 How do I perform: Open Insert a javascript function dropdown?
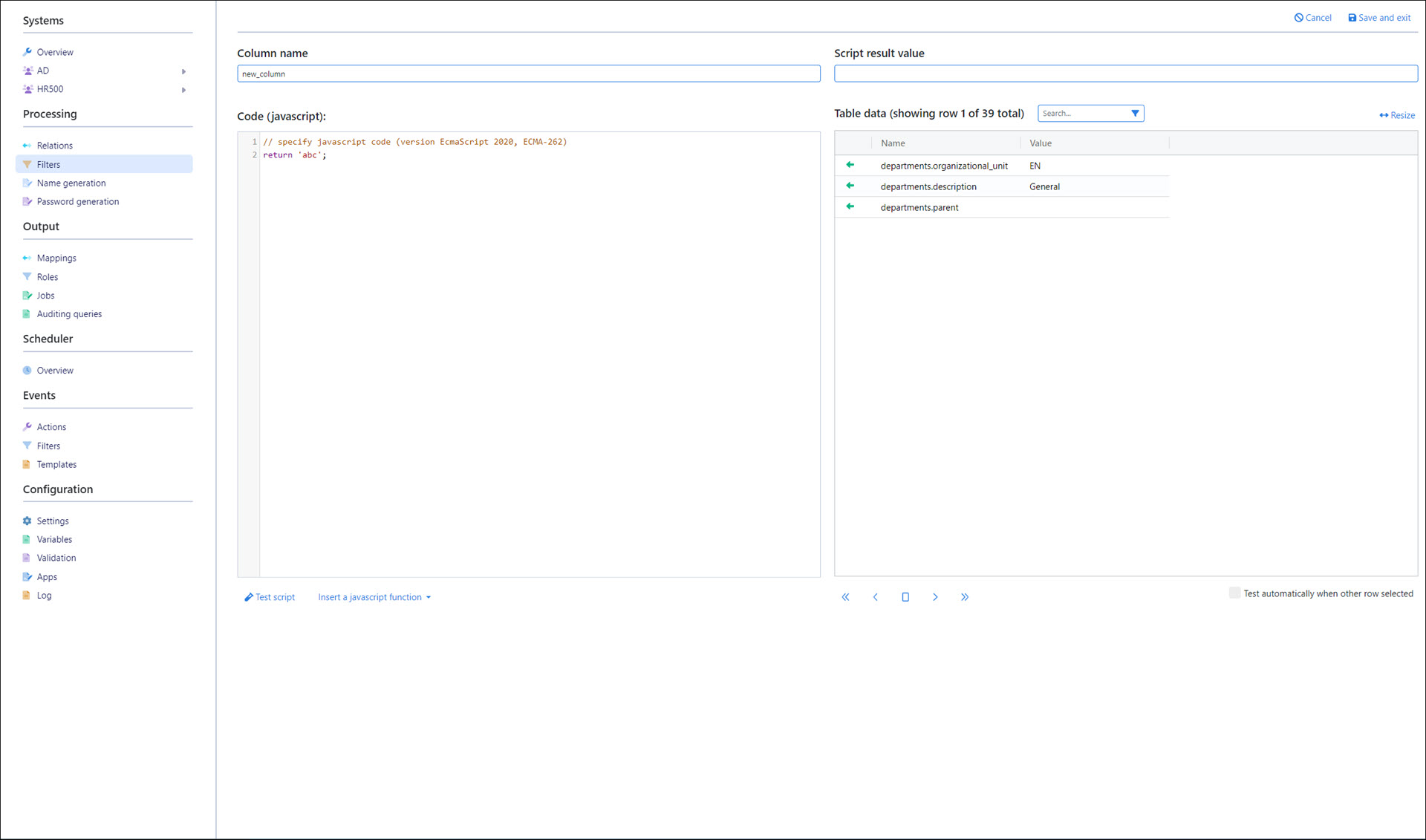pyautogui.click(x=374, y=597)
